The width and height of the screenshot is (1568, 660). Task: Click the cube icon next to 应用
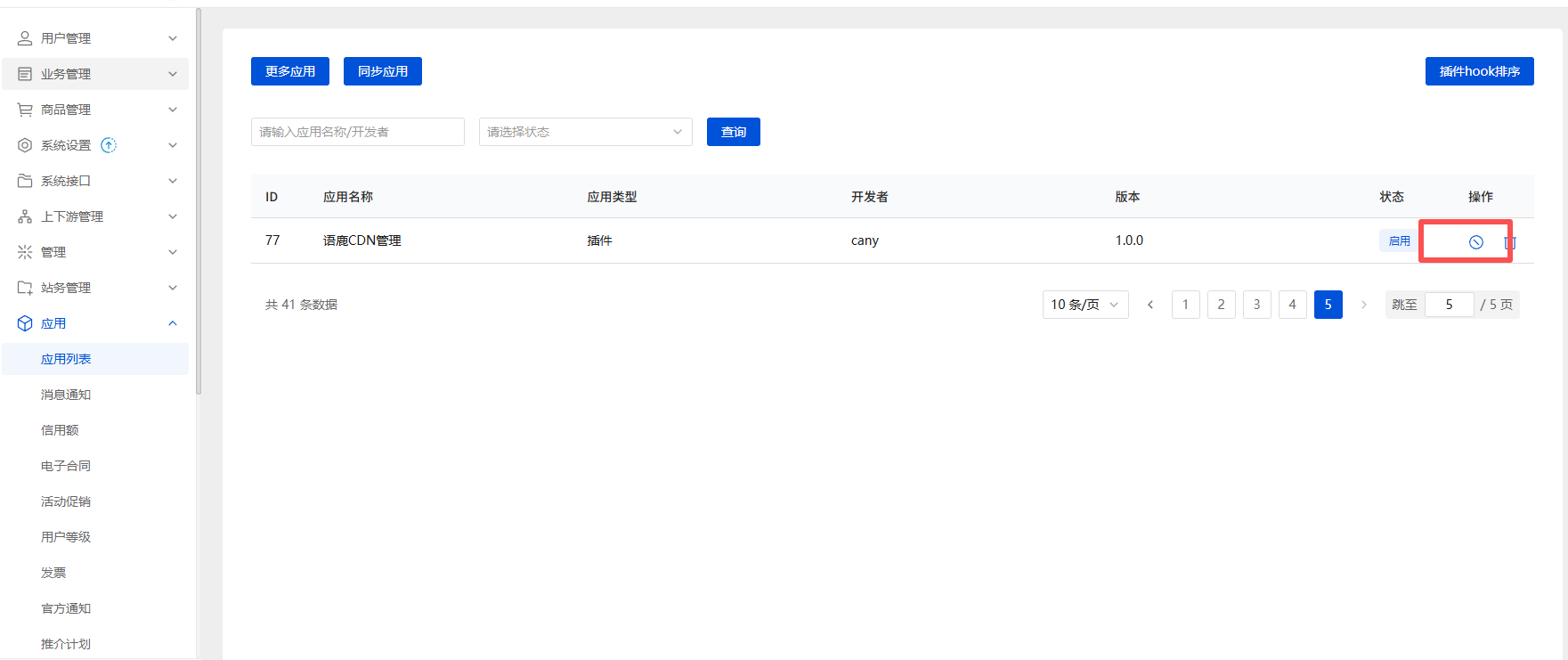(25, 323)
